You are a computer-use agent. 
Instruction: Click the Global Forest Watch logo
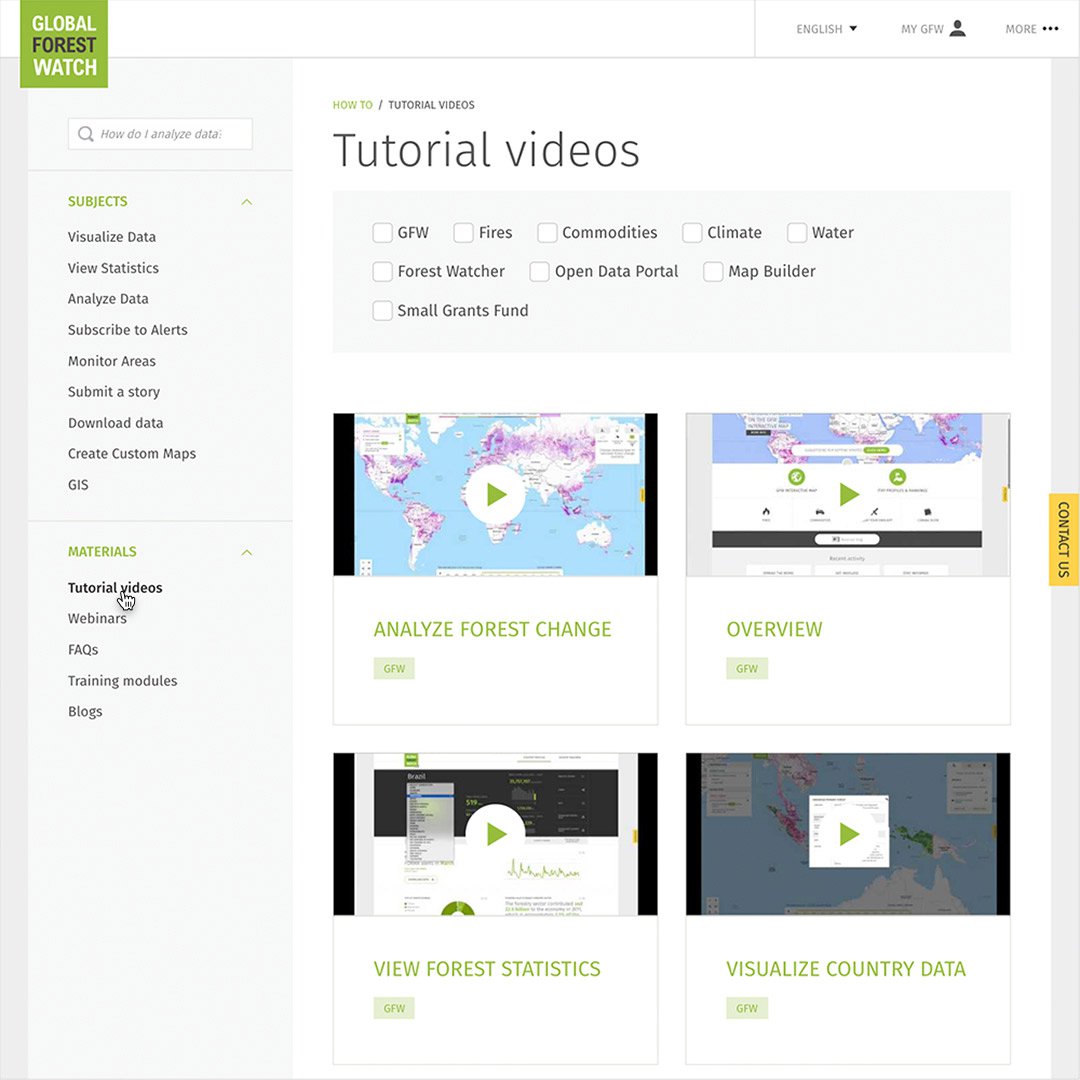point(63,44)
